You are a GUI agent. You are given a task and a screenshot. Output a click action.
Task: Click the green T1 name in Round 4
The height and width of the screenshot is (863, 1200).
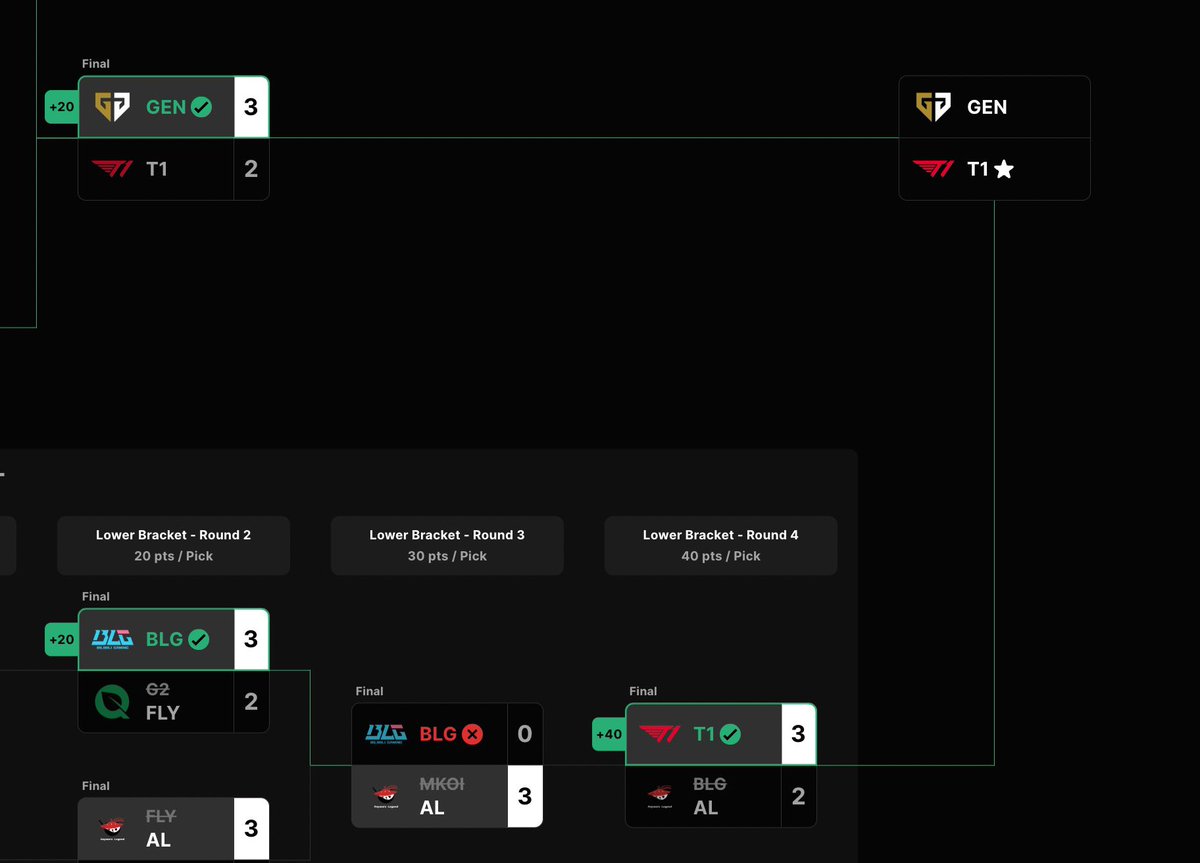(704, 734)
